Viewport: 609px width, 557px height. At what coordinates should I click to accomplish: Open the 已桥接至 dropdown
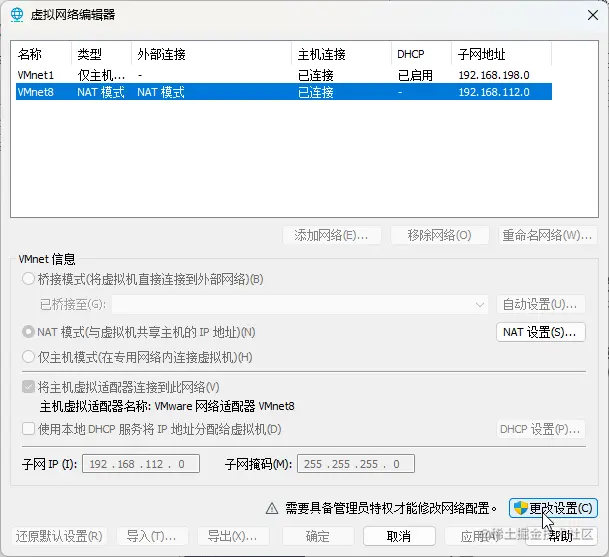(x=300, y=304)
